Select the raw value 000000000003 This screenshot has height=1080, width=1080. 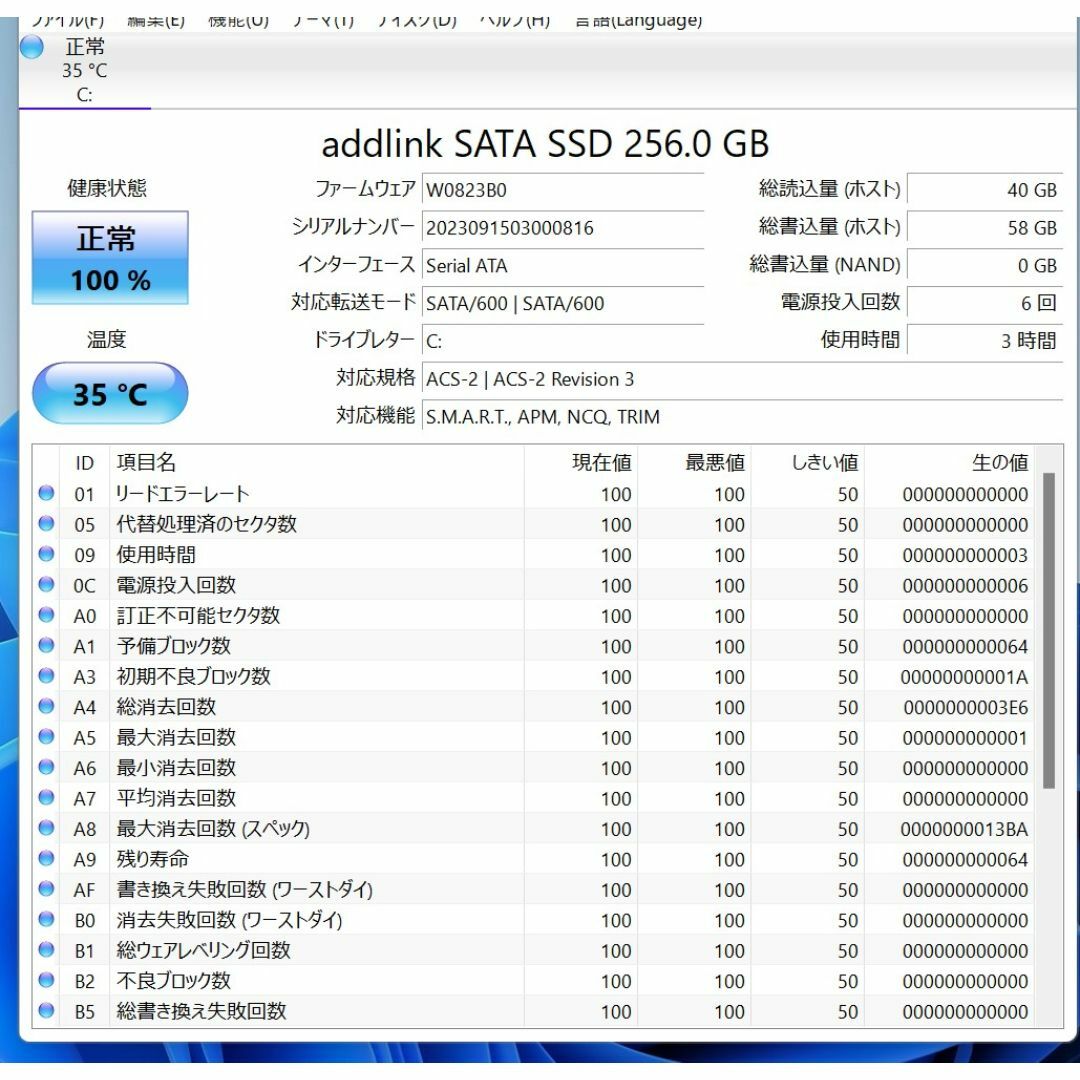965,555
